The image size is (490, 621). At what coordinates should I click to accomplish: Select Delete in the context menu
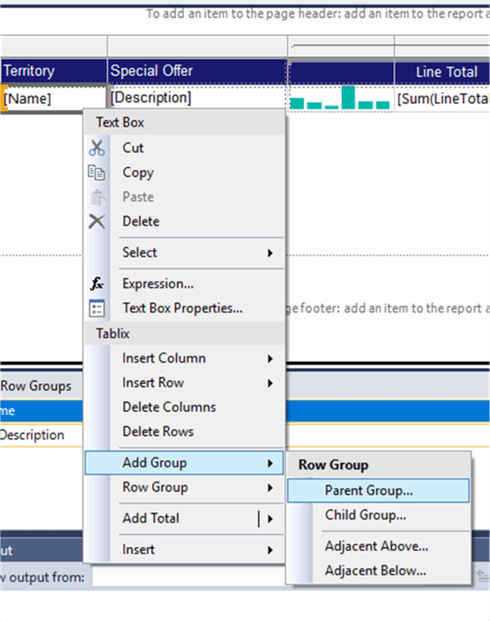pos(185,221)
